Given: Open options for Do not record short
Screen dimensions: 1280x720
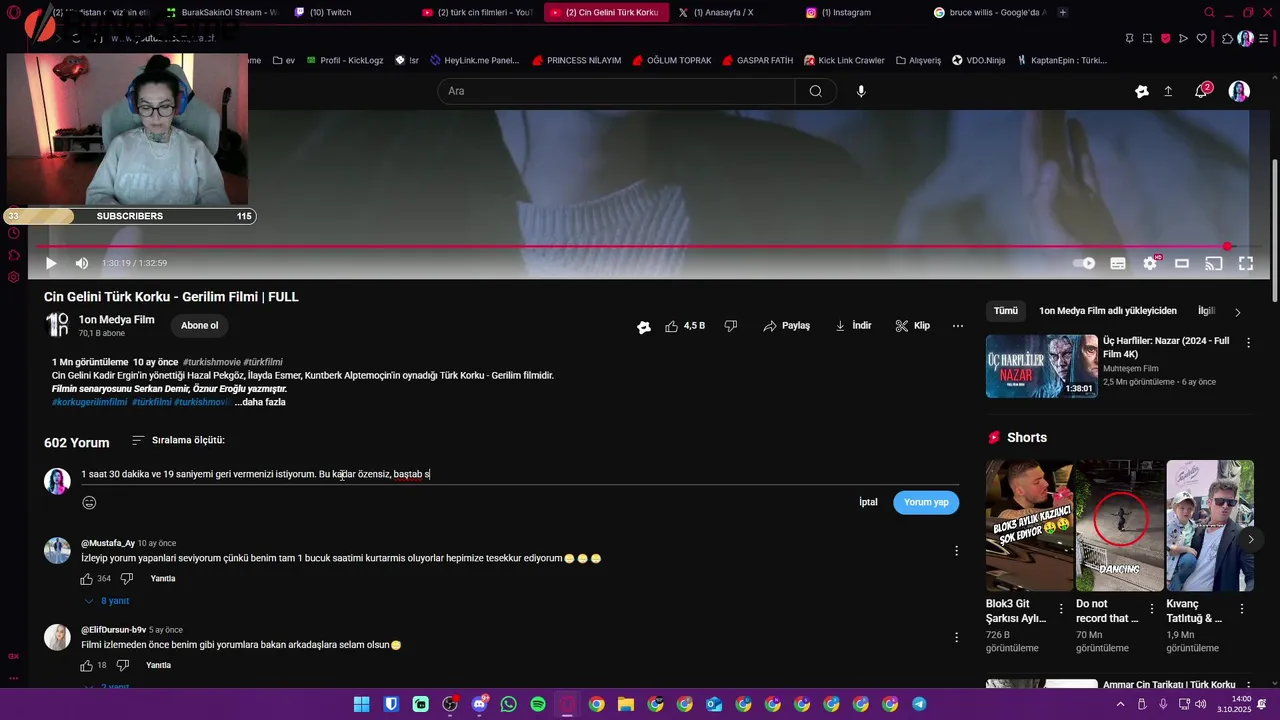Looking at the screenshot, I should click(x=1152, y=608).
